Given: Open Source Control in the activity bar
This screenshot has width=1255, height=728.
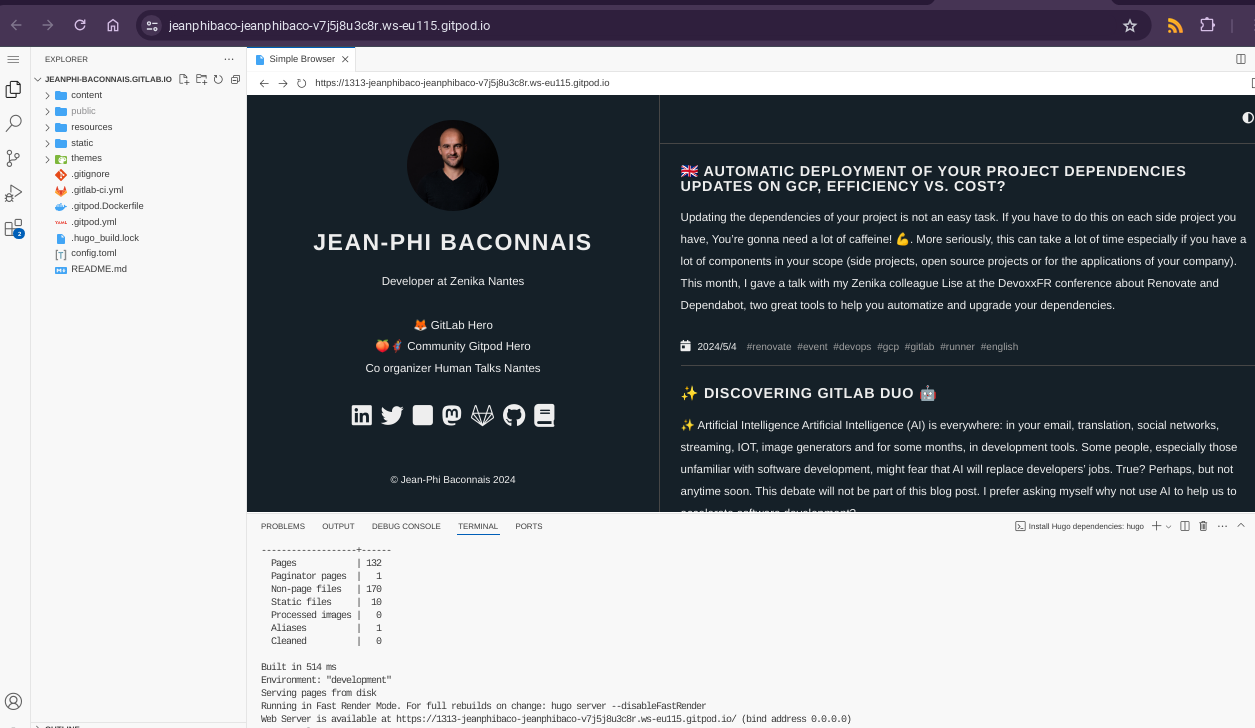Looking at the screenshot, I should pos(13,158).
